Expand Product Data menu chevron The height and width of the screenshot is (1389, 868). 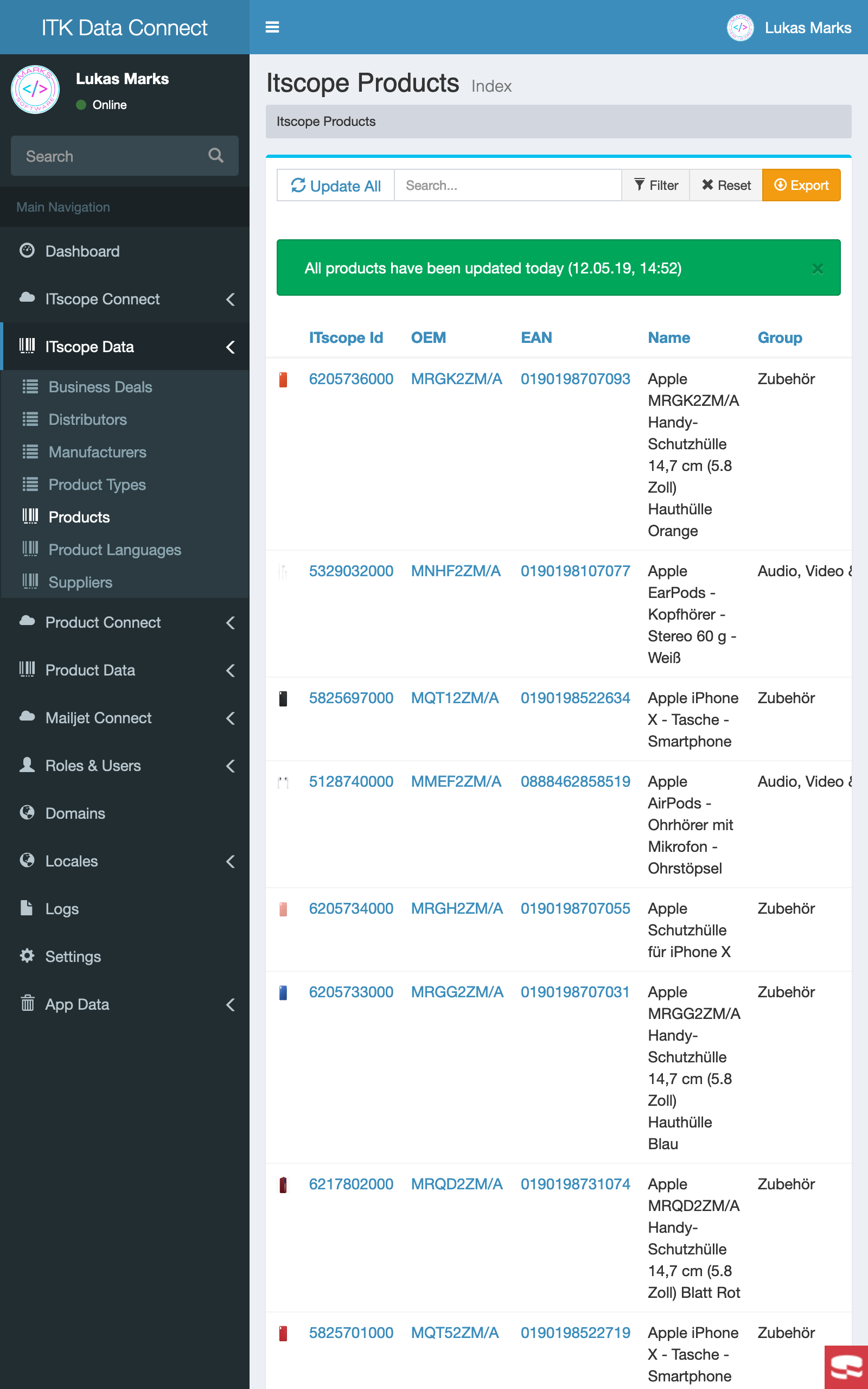[x=230, y=670]
